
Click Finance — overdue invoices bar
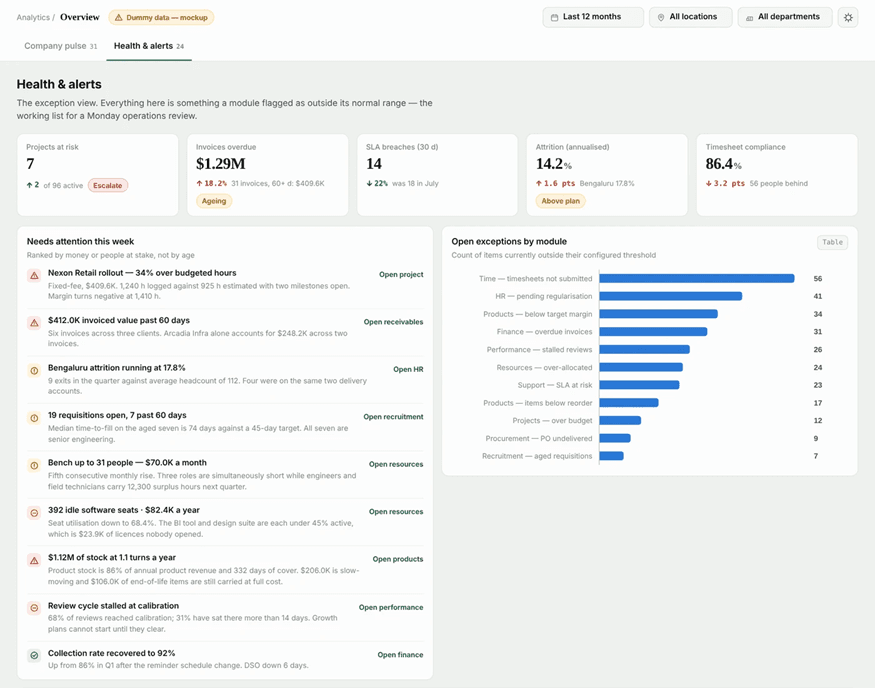653,331
